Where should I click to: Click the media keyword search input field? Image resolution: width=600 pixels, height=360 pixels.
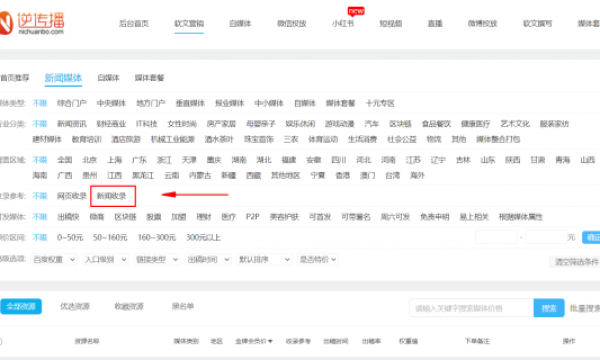471,308
